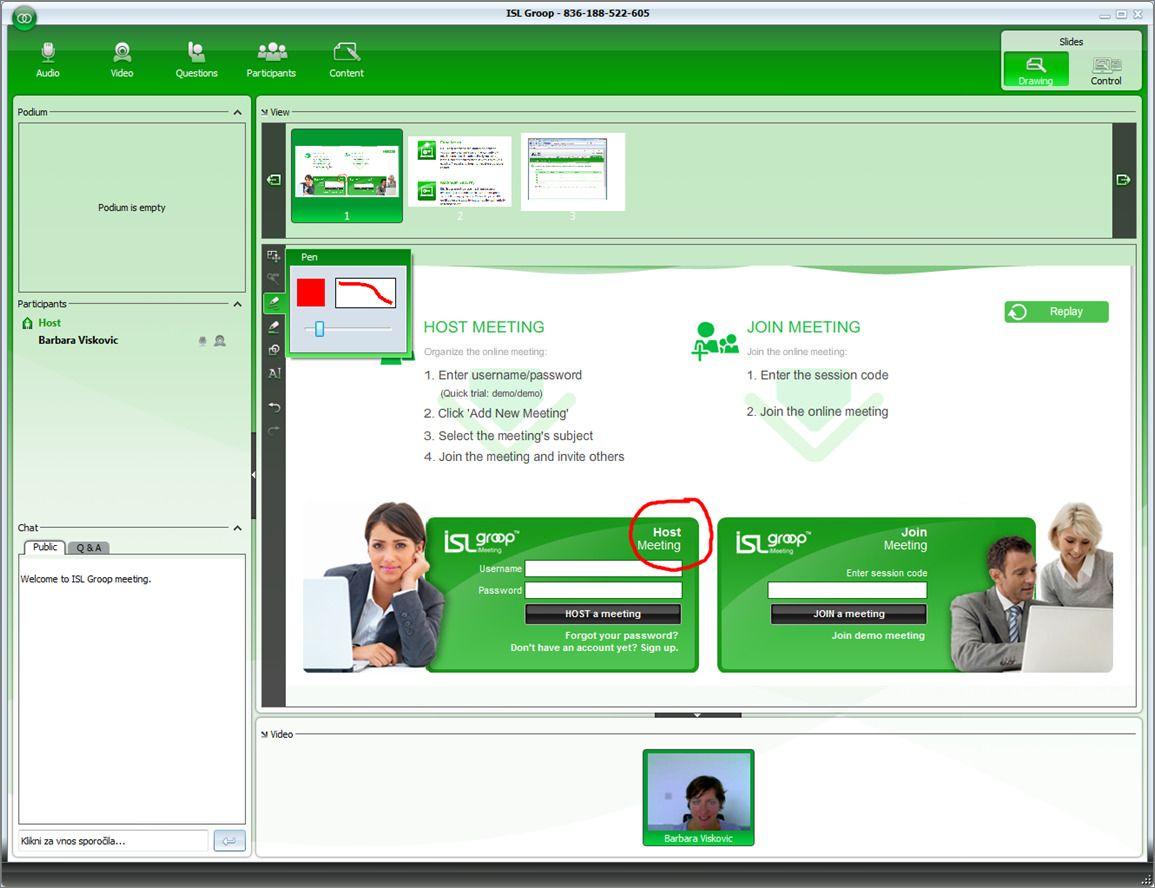Viewport: 1155px width, 888px height.
Task: Collapse the View section using its triangle
Action: [x=264, y=113]
